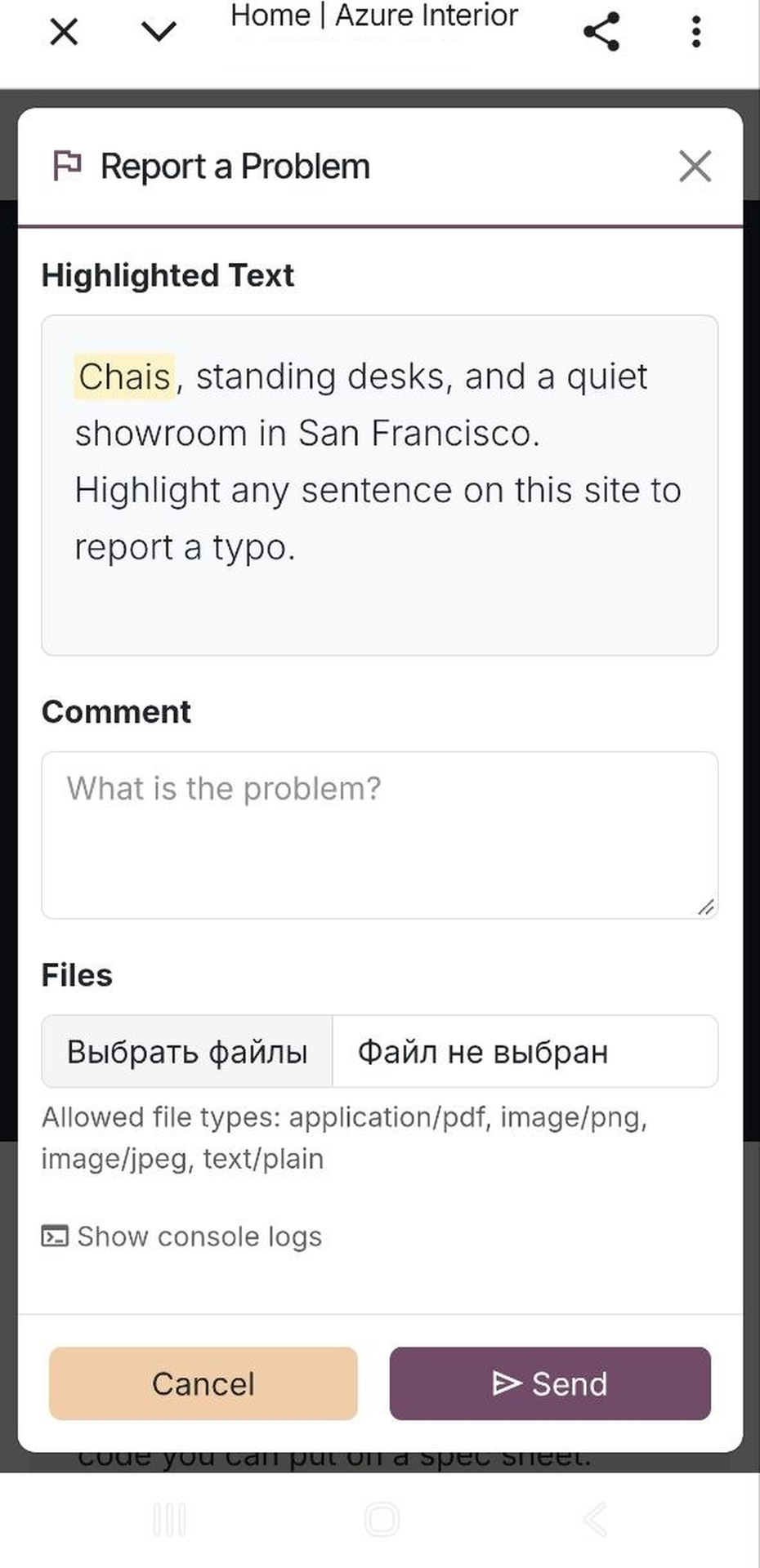
Task: Click the Allowed file types hint text
Action: click(345, 1138)
